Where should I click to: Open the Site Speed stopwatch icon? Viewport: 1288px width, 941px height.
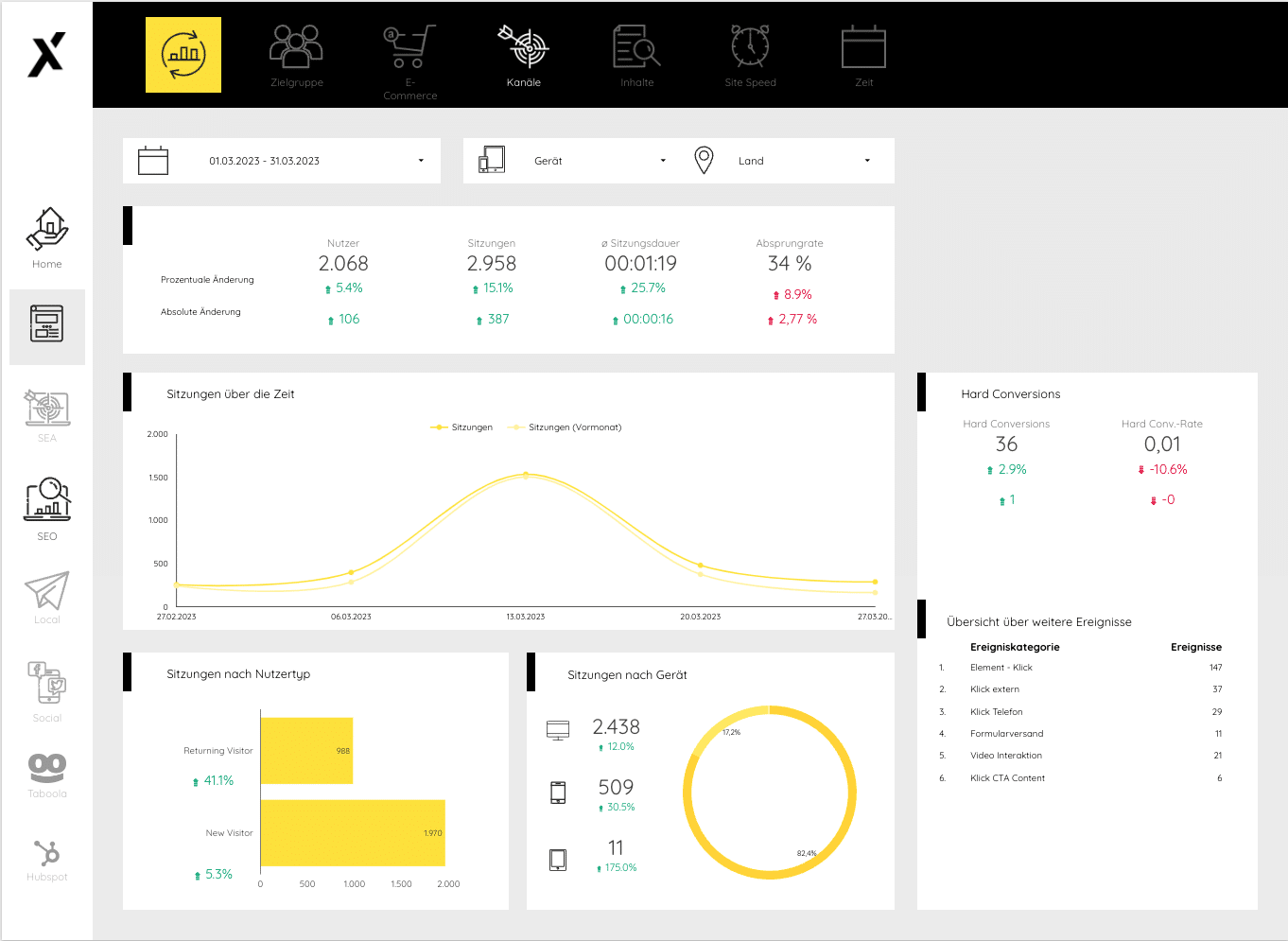tap(750, 46)
